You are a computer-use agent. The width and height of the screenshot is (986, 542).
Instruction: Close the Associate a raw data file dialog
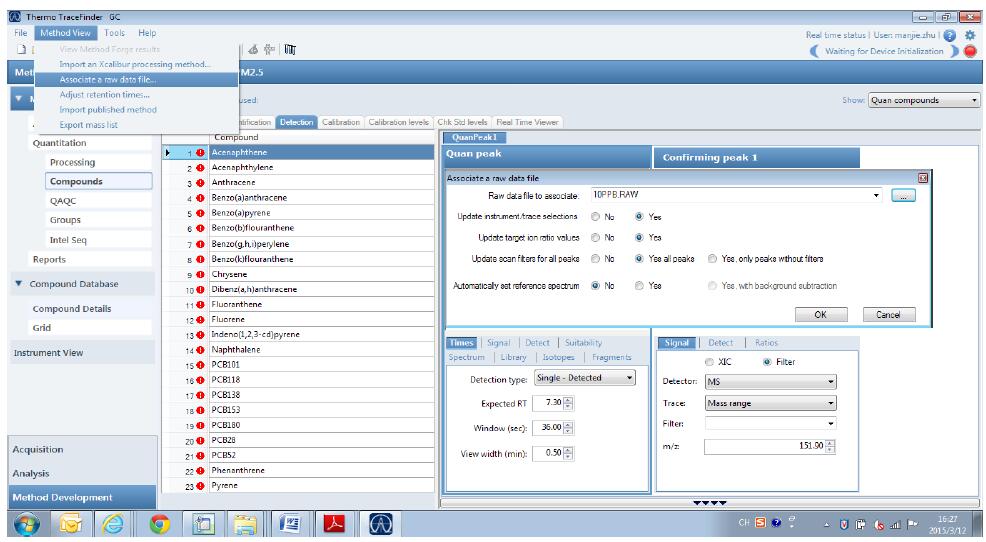923,177
